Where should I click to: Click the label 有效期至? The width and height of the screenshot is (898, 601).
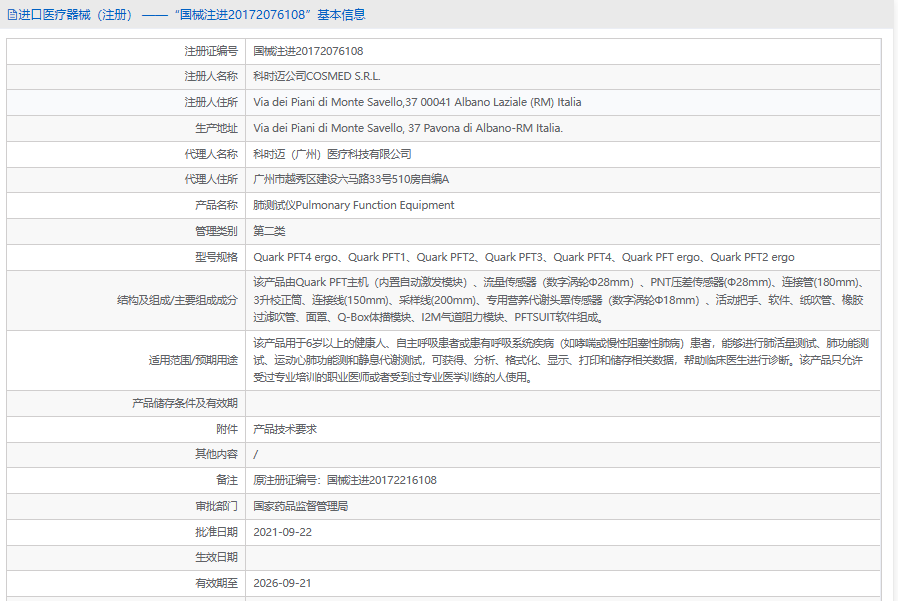pyautogui.click(x=216, y=583)
